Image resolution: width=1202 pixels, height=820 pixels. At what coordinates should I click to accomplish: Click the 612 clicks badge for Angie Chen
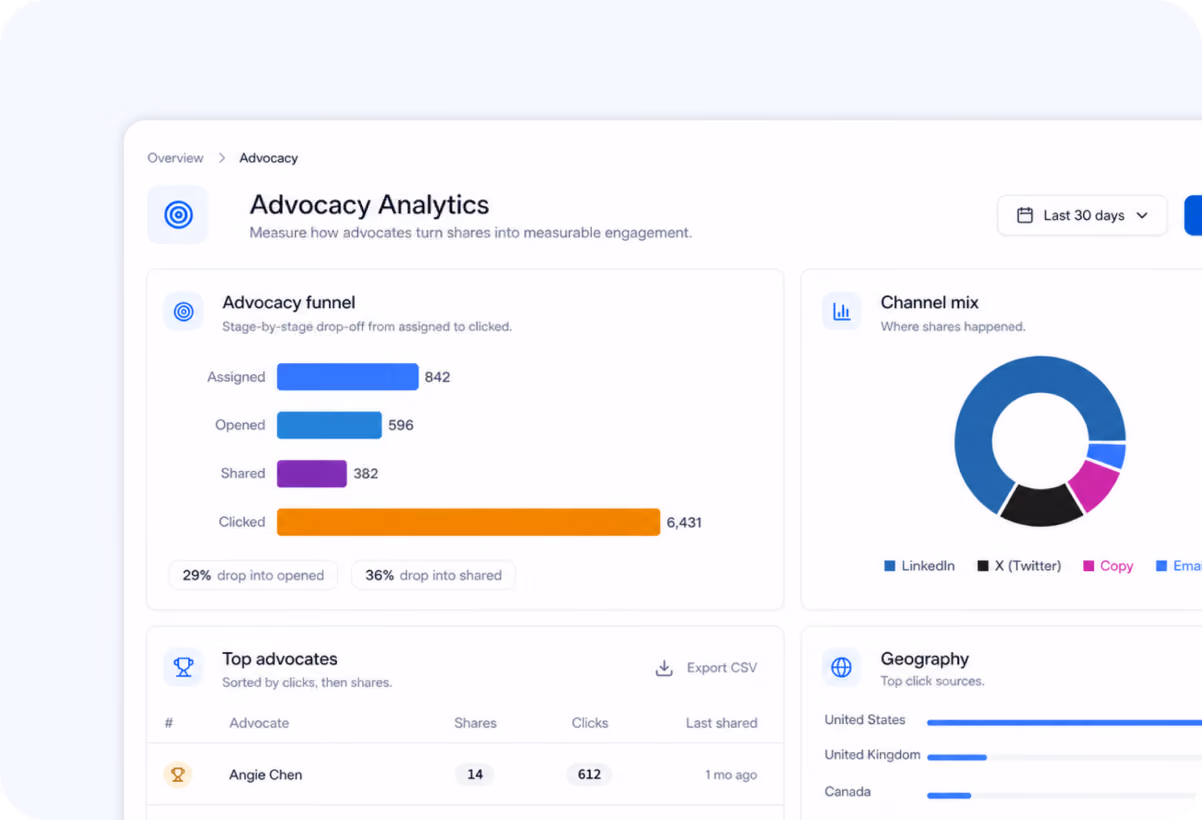click(589, 774)
